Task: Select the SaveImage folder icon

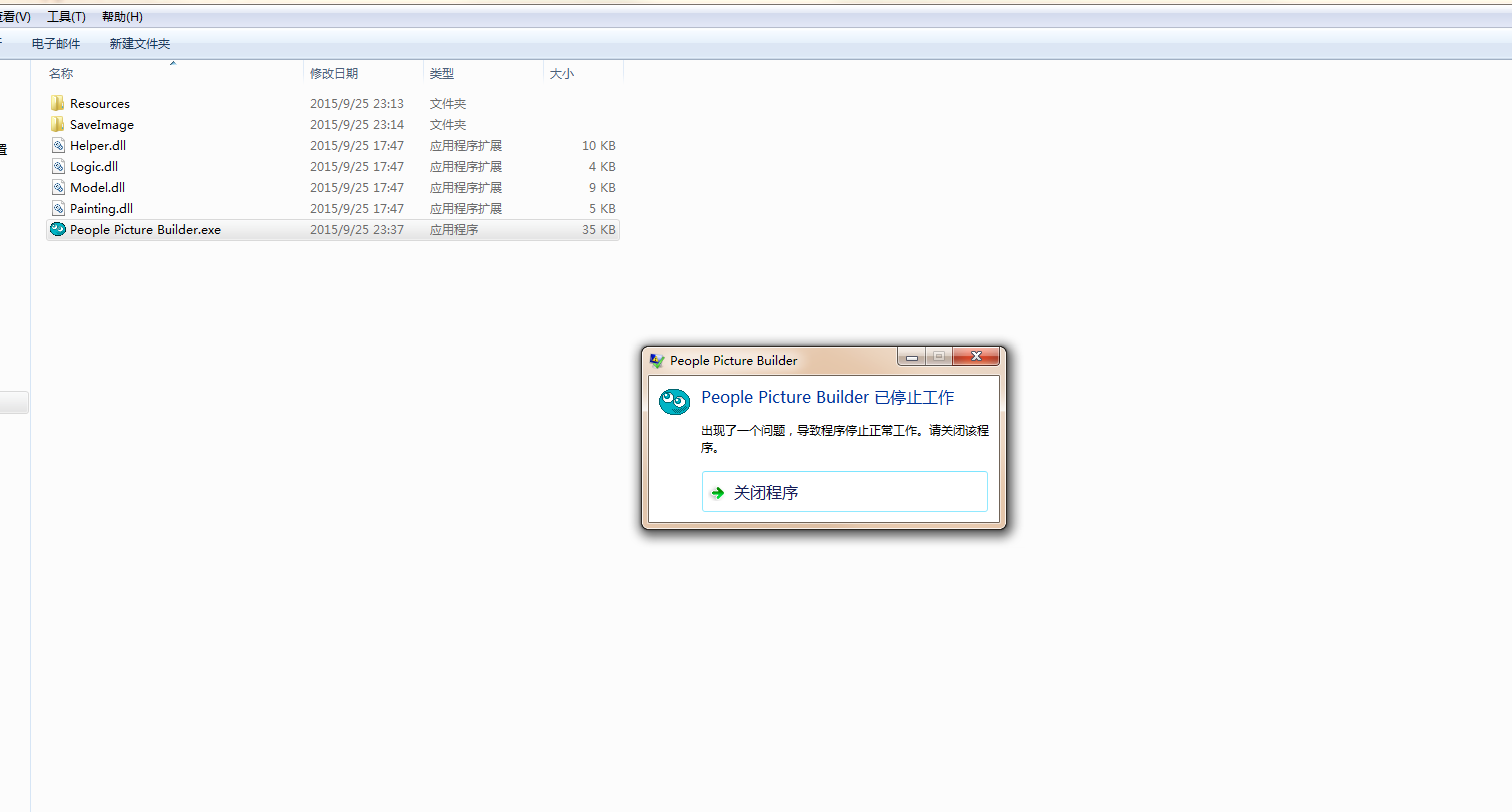Action: pyautogui.click(x=57, y=124)
